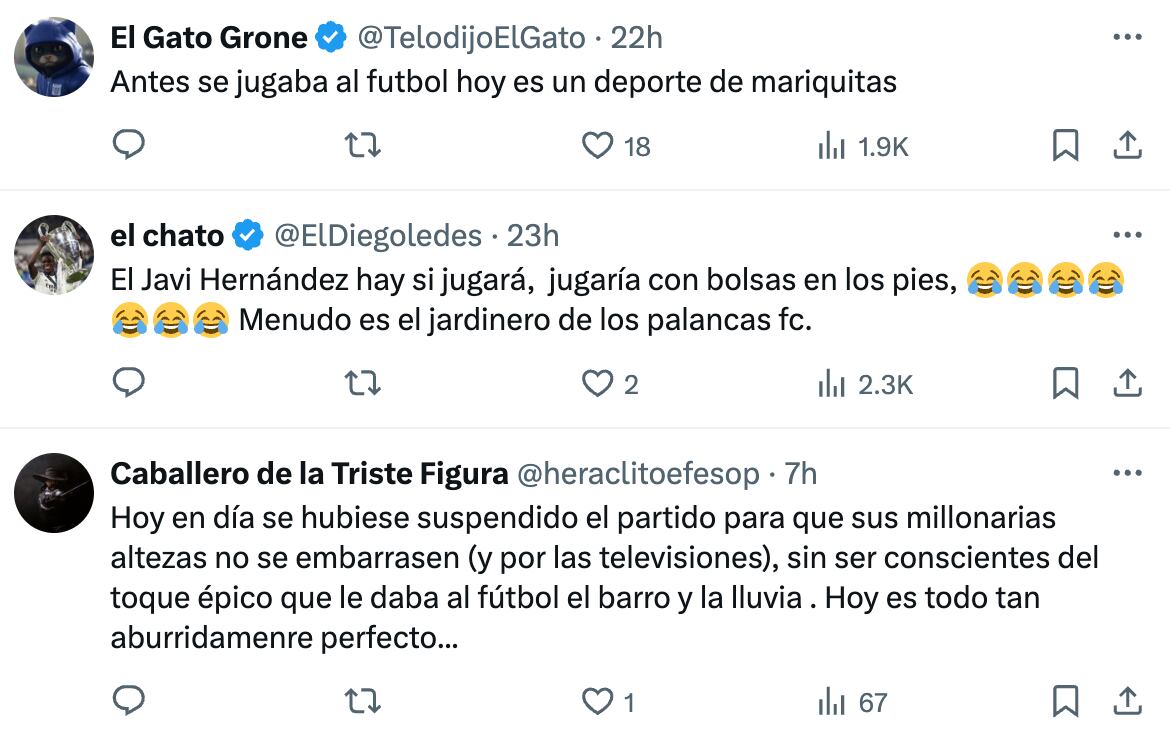Share el chato's tweet

pyautogui.click(x=1127, y=384)
